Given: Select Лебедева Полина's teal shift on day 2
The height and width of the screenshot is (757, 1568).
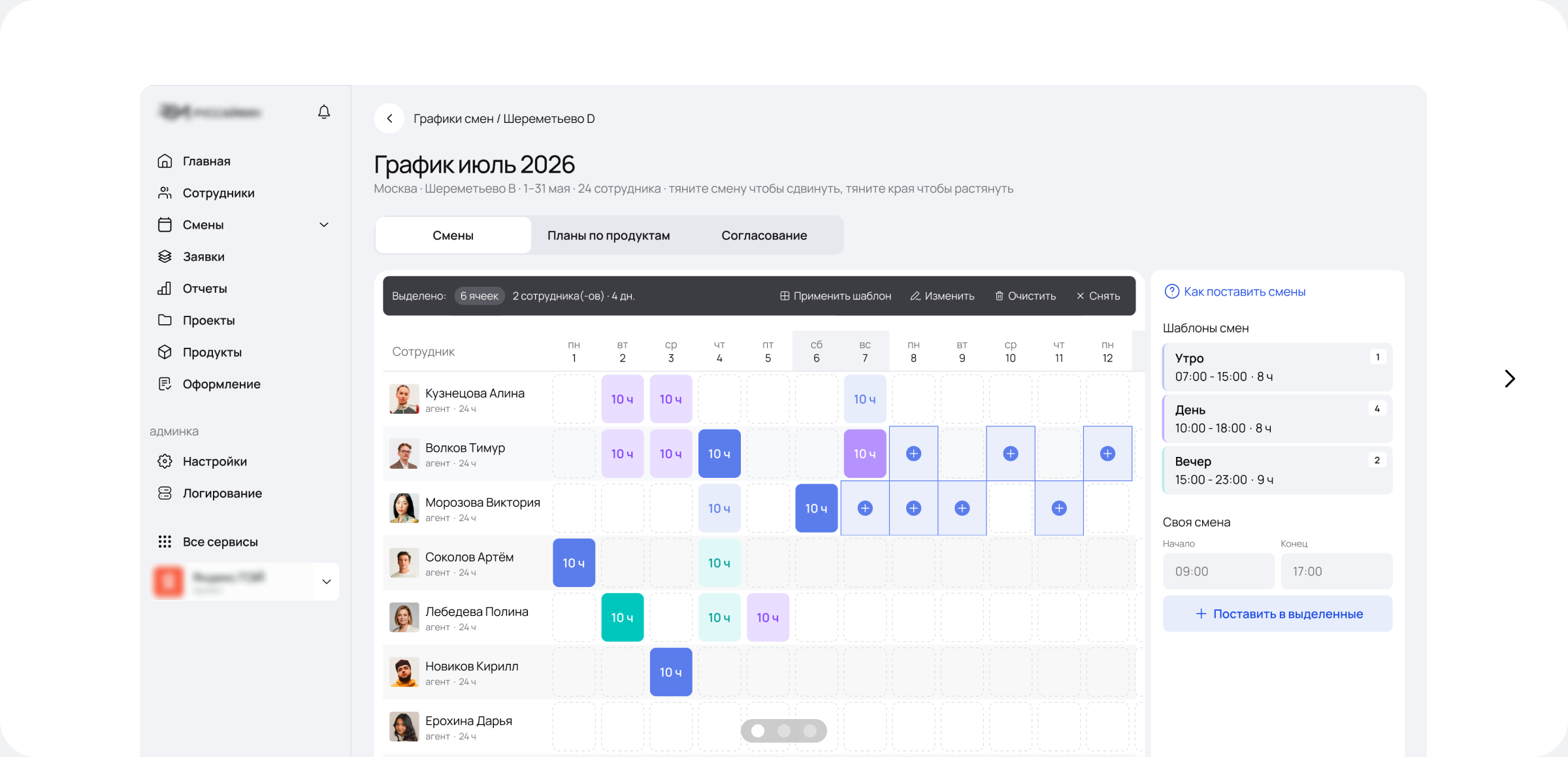Looking at the screenshot, I should click(623, 618).
